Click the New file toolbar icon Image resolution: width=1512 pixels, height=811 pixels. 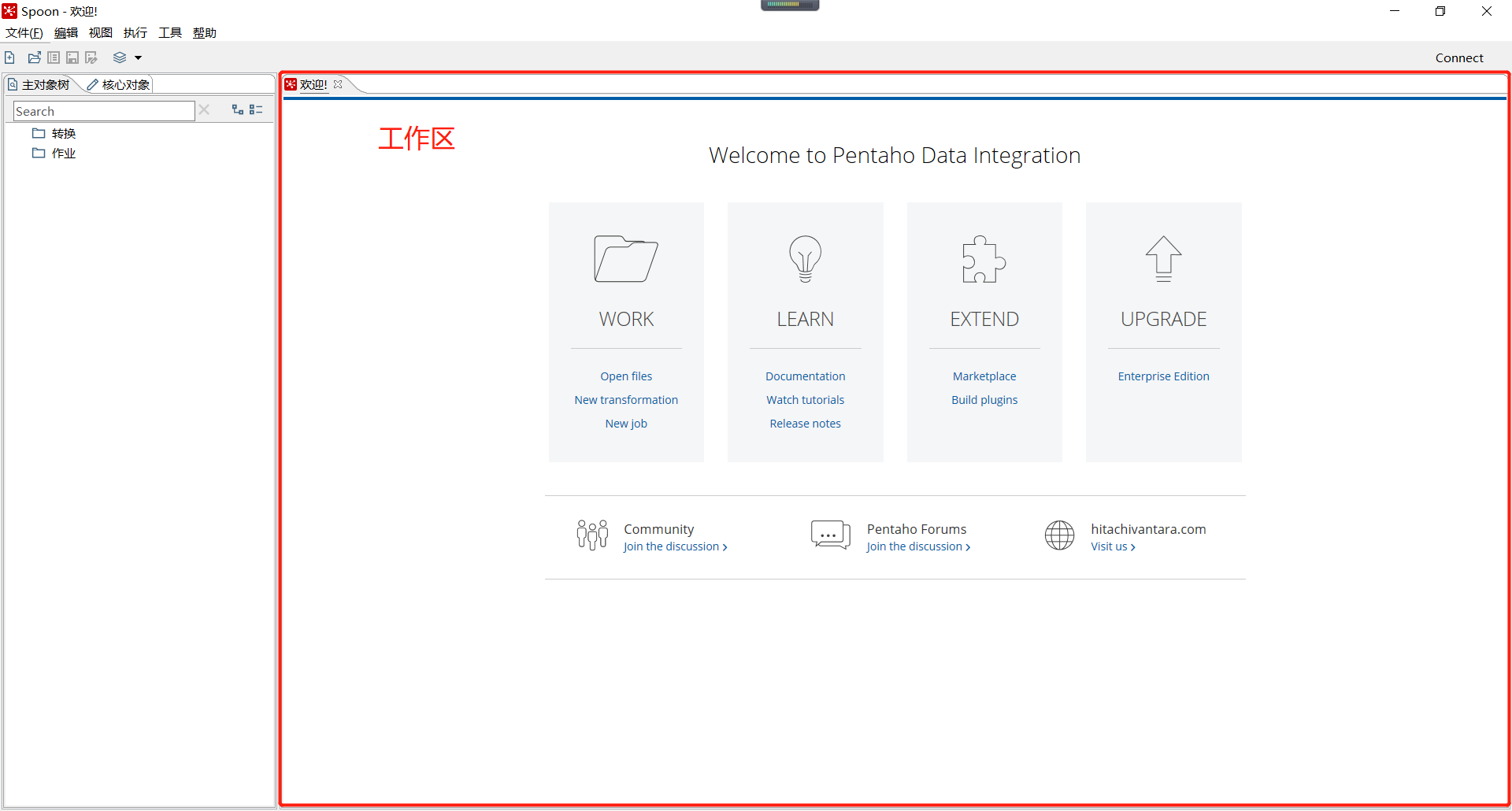click(x=9, y=57)
